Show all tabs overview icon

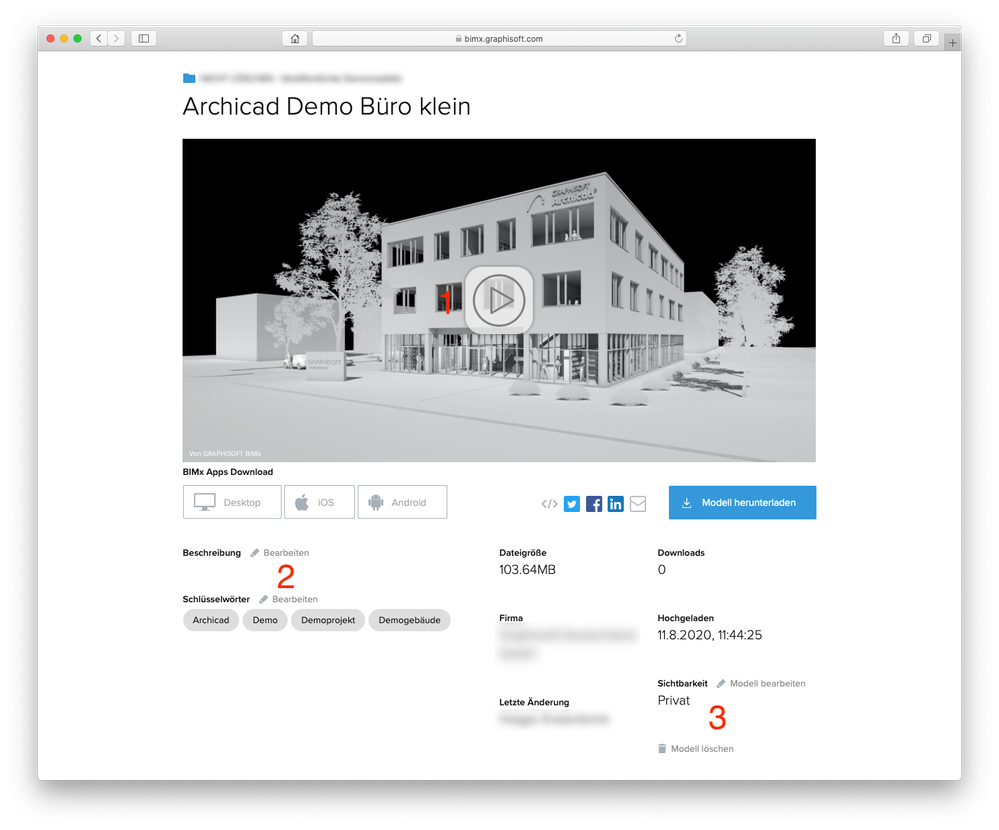pos(926,39)
